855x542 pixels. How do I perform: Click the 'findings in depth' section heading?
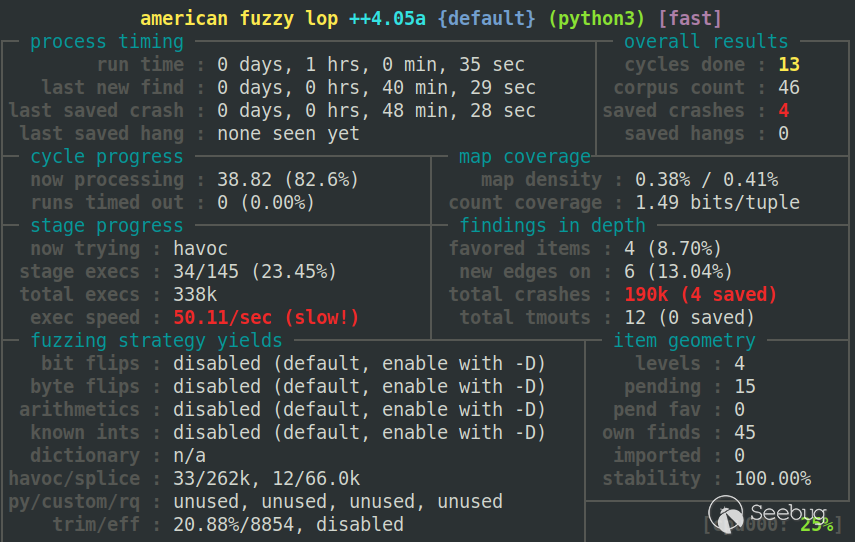pos(552,225)
